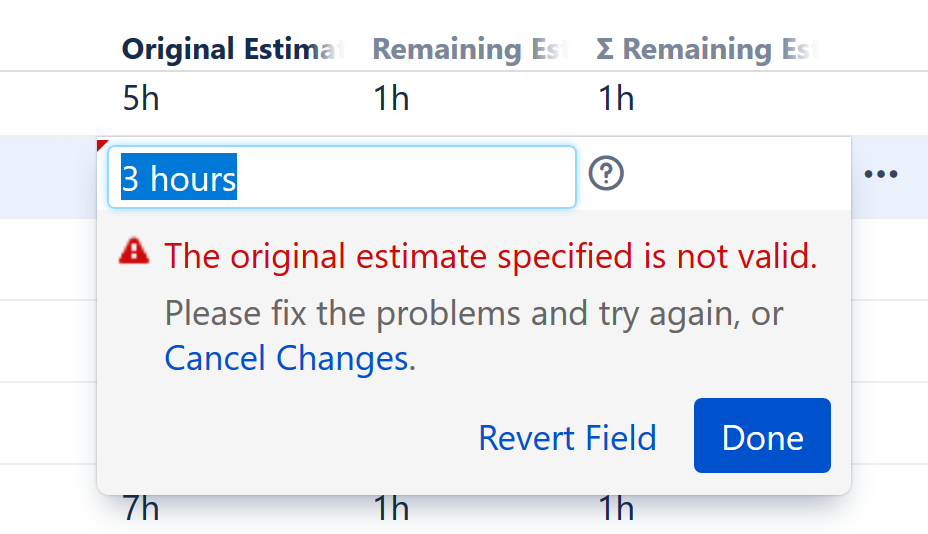
Task: Sort by Original Estimate column header
Action: pos(232,49)
